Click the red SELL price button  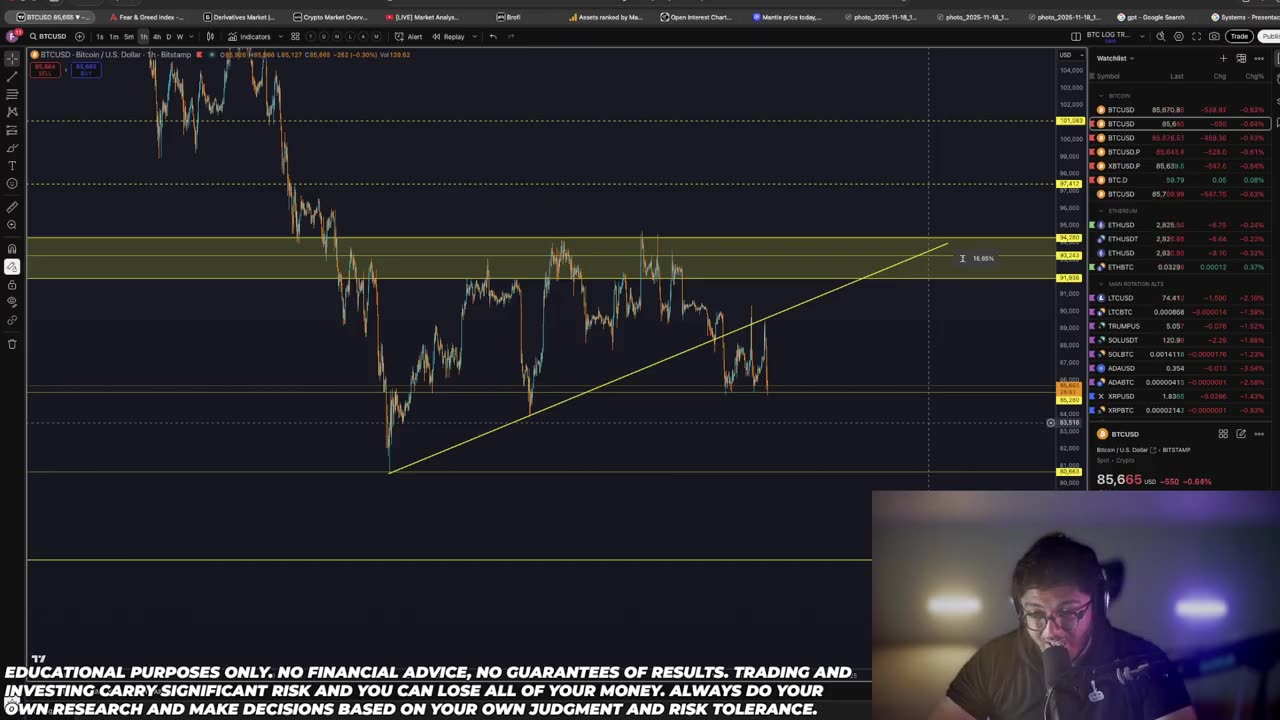(44, 70)
